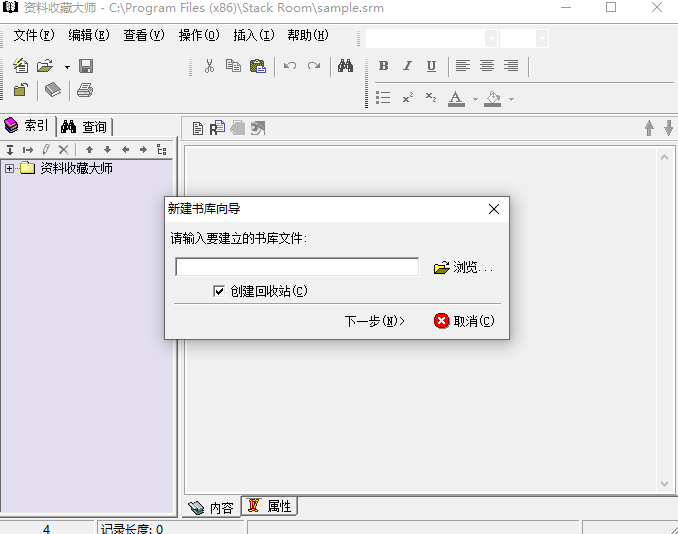
Task: Open the highlight color dropdown arrow
Action: coord(512,99)
